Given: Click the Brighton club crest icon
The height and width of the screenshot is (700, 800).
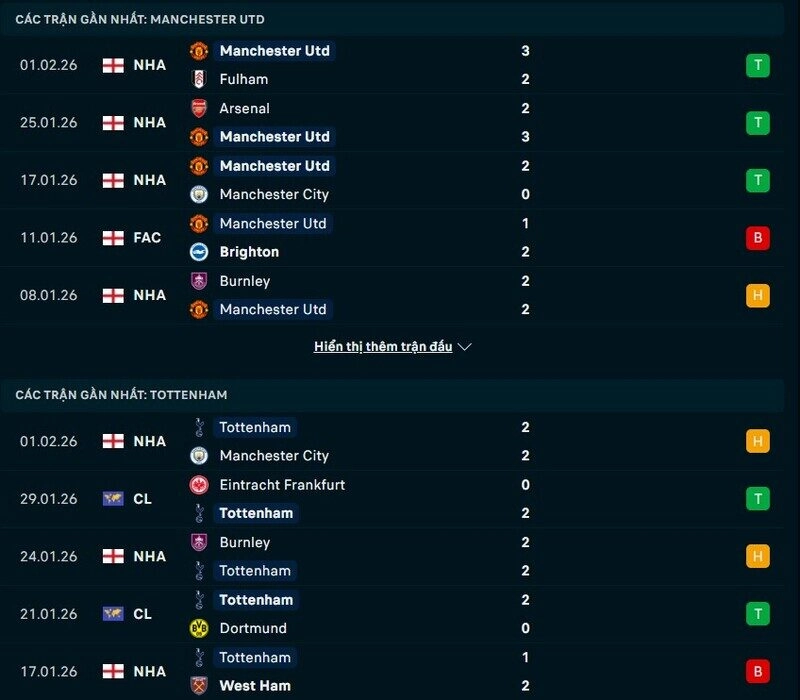Looking at the screenshot, I should (x=199, y=252).
